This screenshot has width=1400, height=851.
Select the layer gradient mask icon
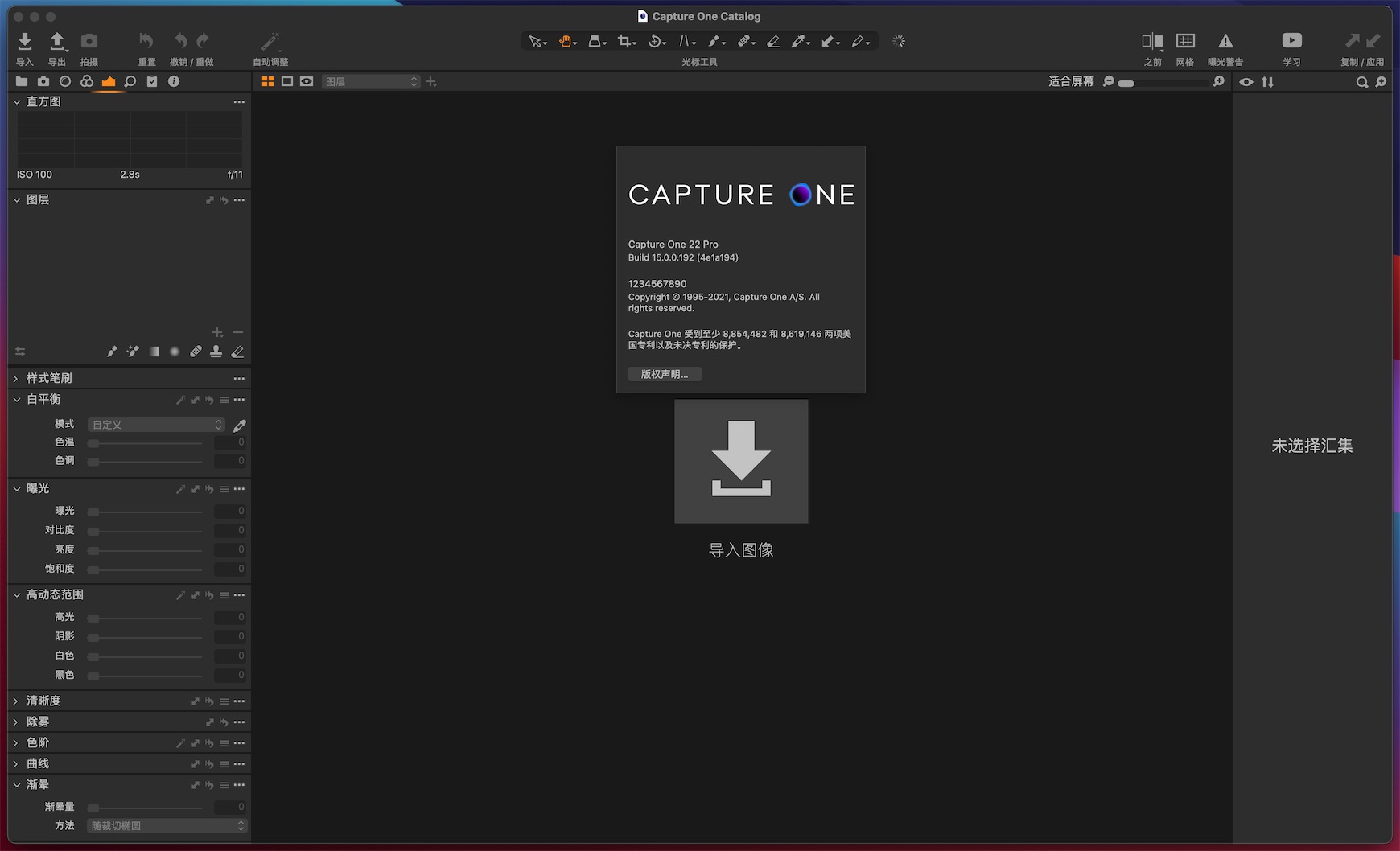pos(154,351)
